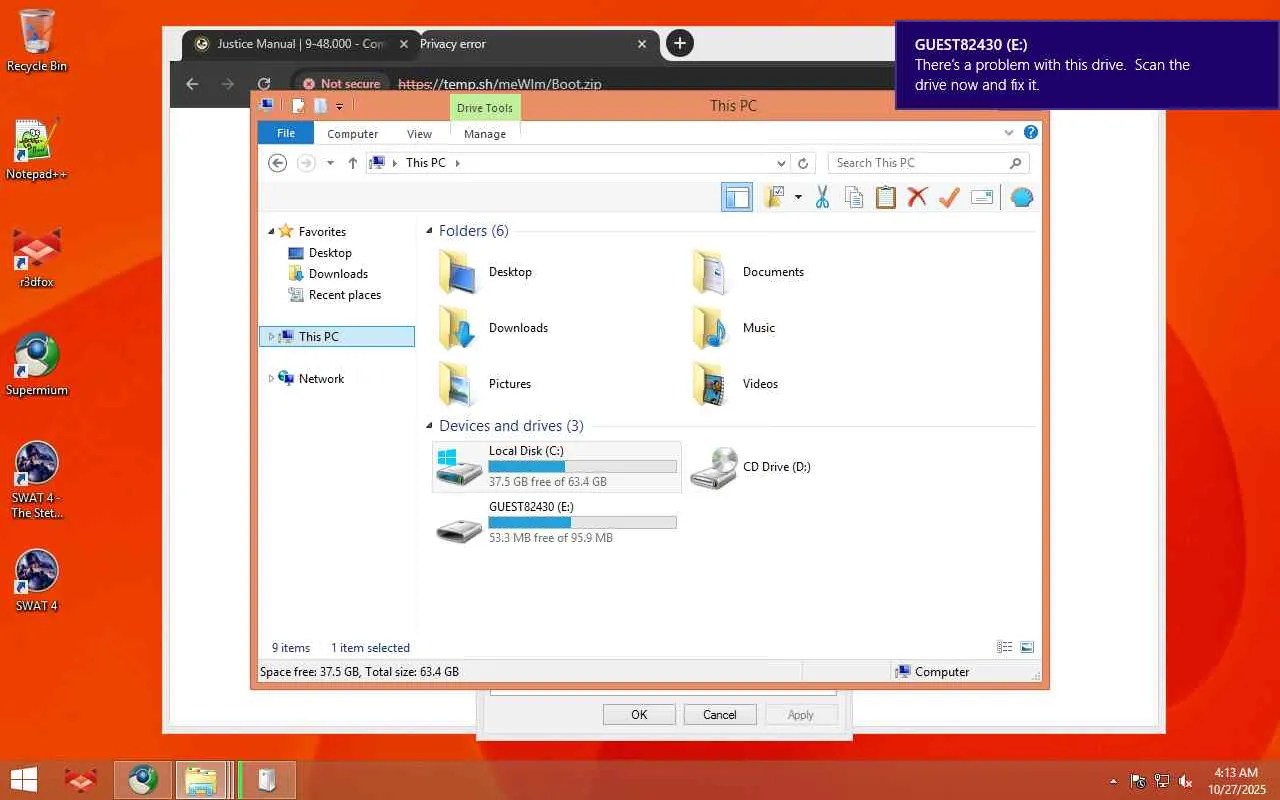Select Desktop under Favorites

click(x=330, y=253)
